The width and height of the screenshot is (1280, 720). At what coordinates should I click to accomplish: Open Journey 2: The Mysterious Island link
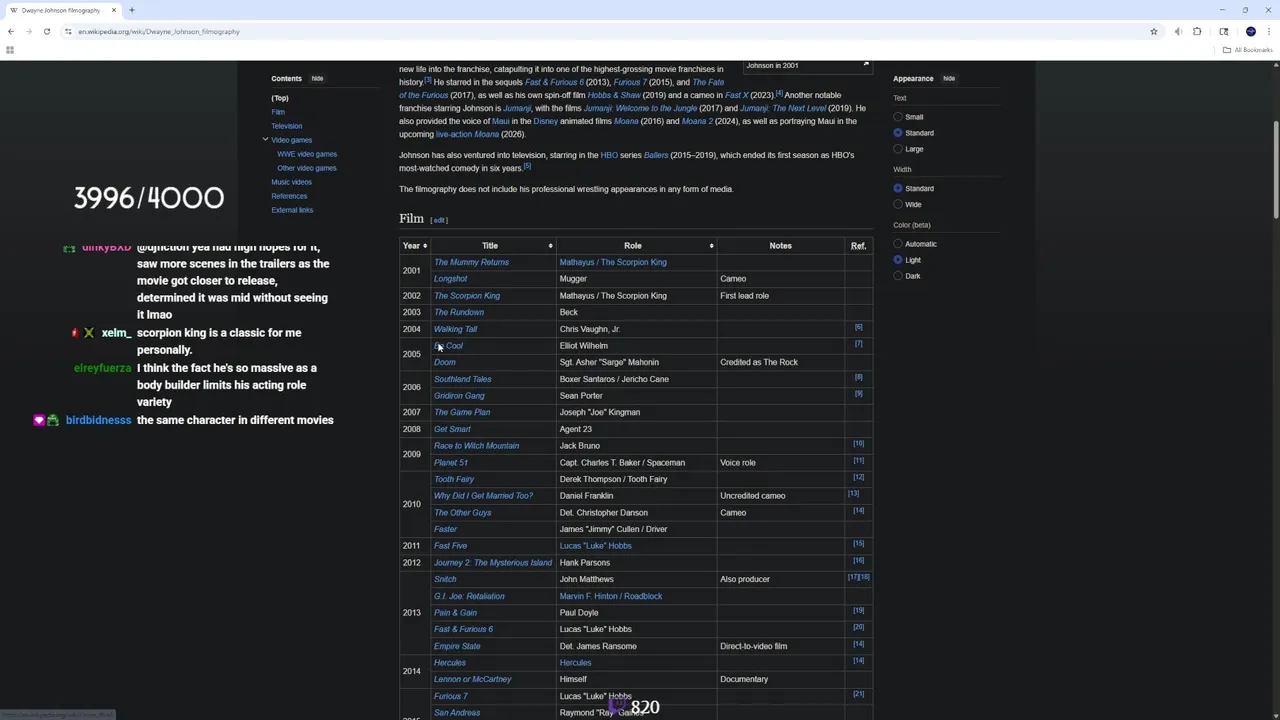coord(493,563)
